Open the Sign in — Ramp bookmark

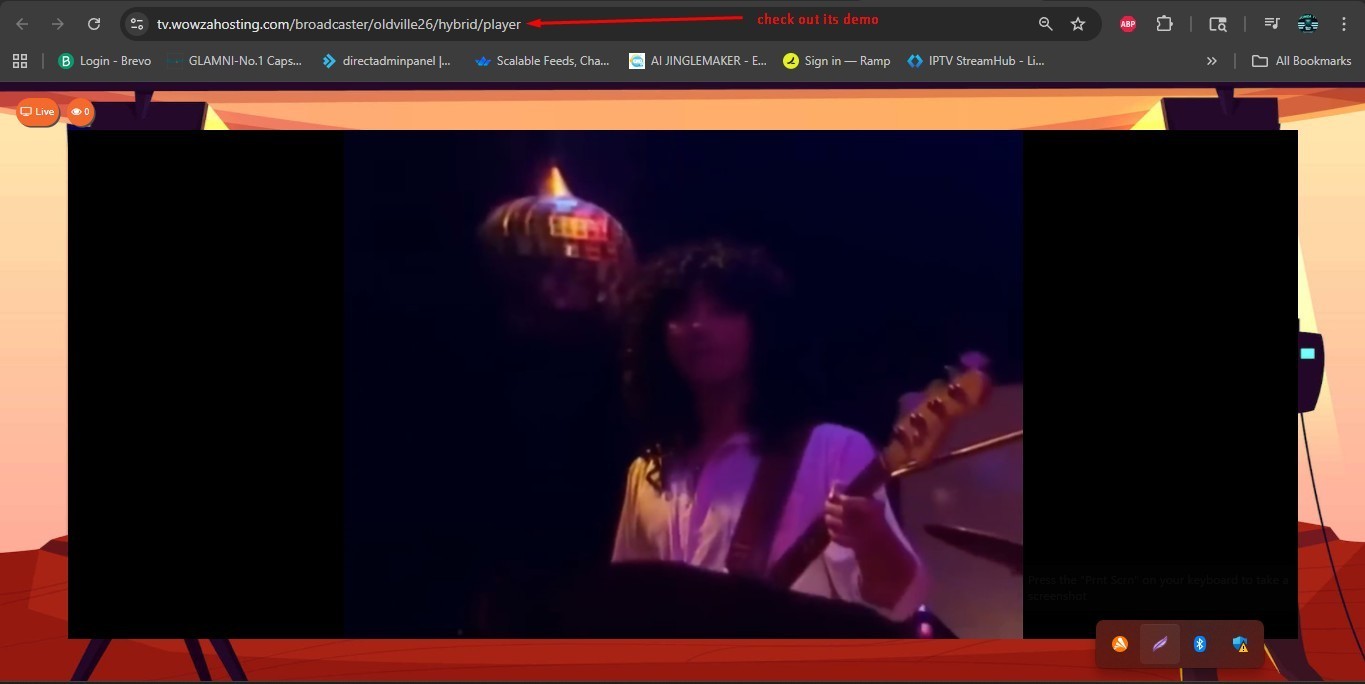click(837, 61)
